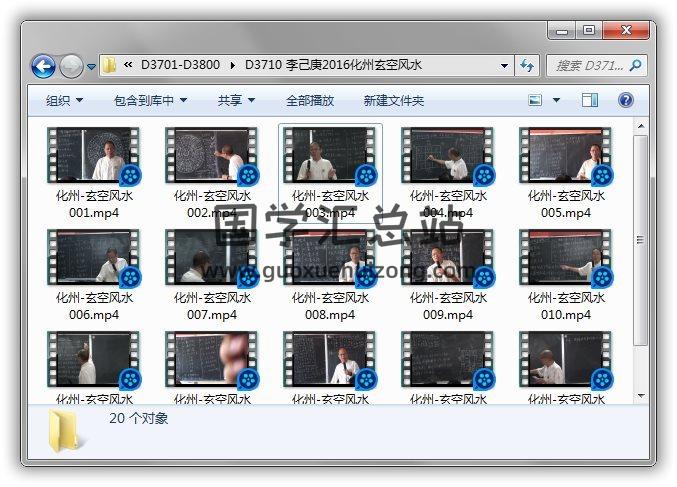Click 全部播放 button

tap(310, 101)
